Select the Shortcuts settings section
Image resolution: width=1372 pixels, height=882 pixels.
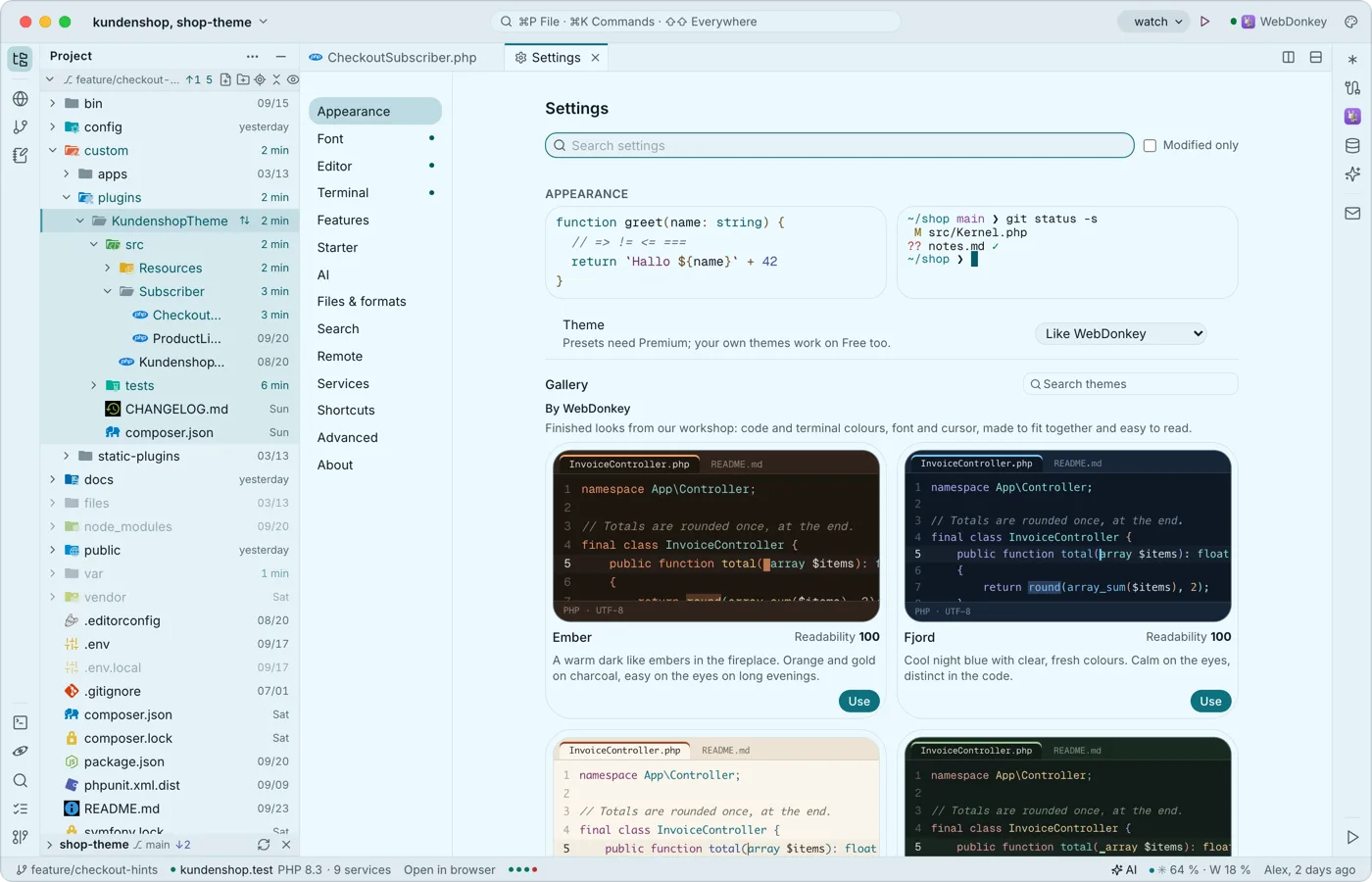tap(346, 411)
